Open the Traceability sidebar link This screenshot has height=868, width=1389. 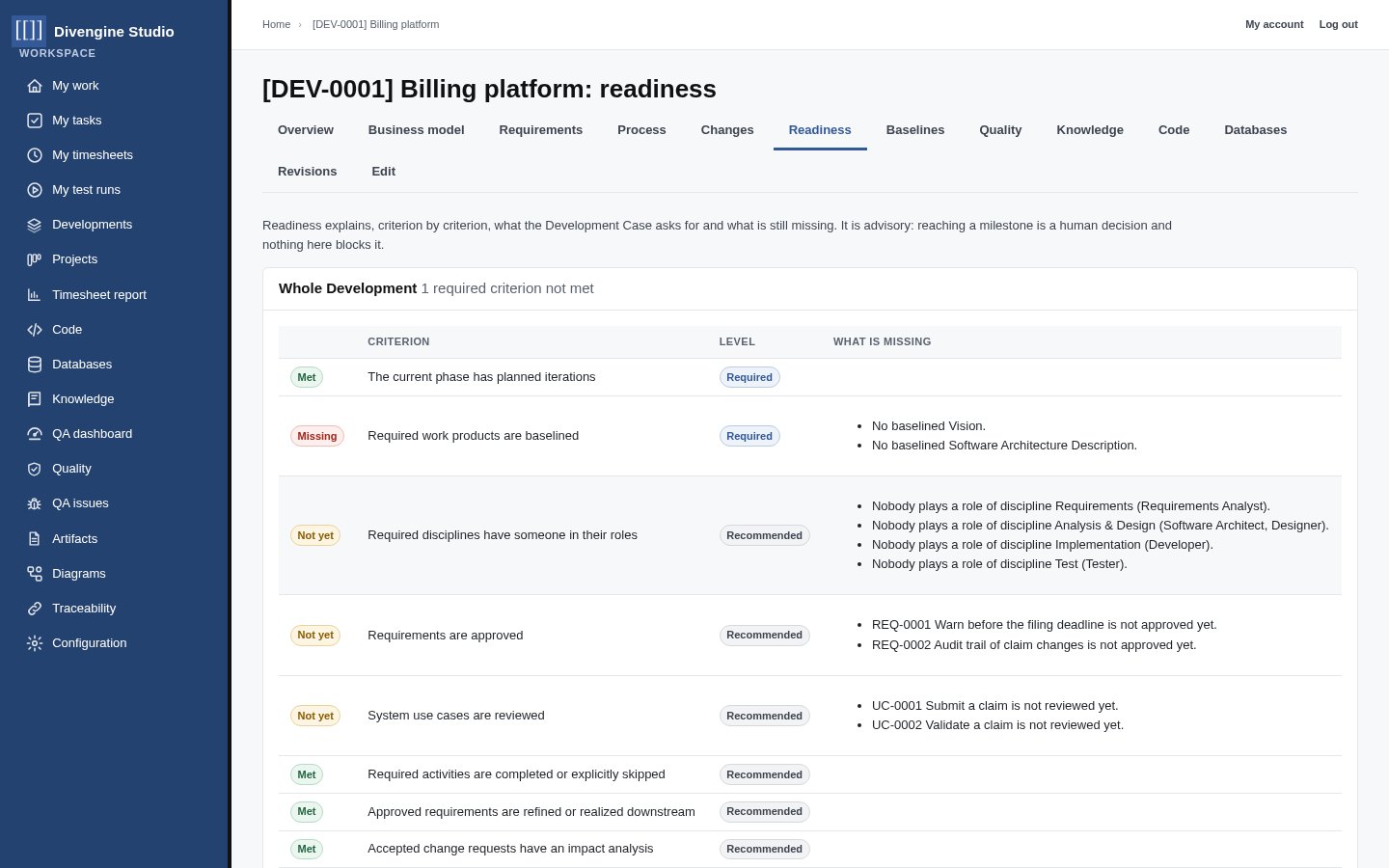[114, 609]
